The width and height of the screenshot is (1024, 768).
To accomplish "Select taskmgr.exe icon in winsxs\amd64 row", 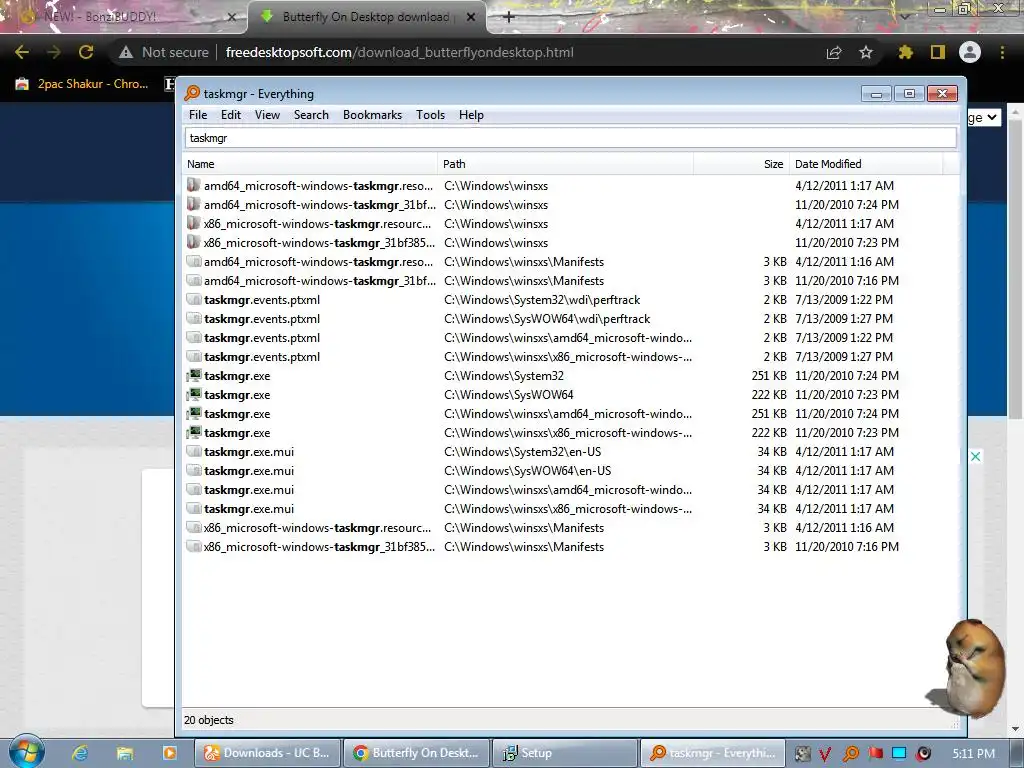I will (194, 413).
